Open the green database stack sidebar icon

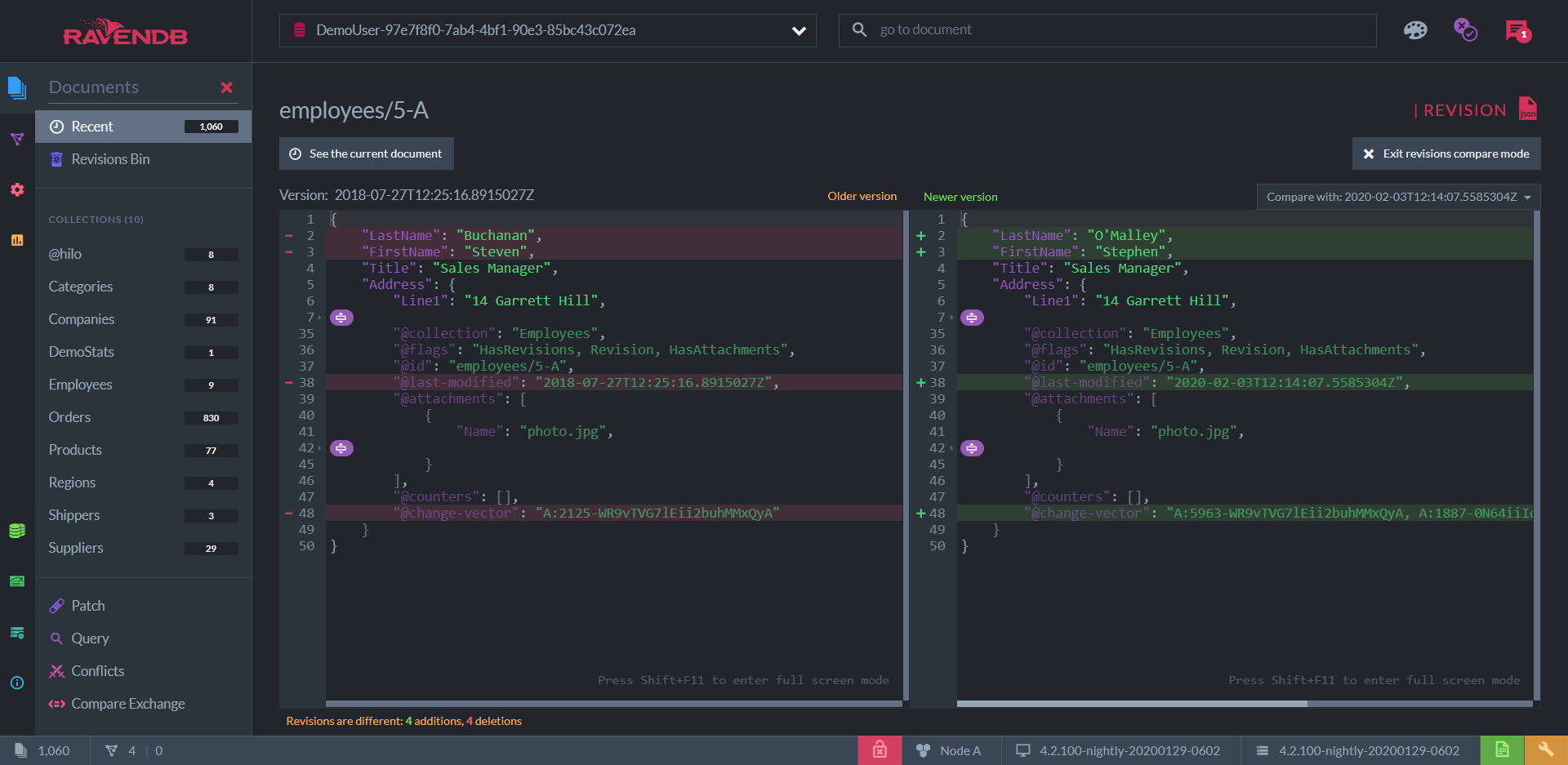click(17, 531)
